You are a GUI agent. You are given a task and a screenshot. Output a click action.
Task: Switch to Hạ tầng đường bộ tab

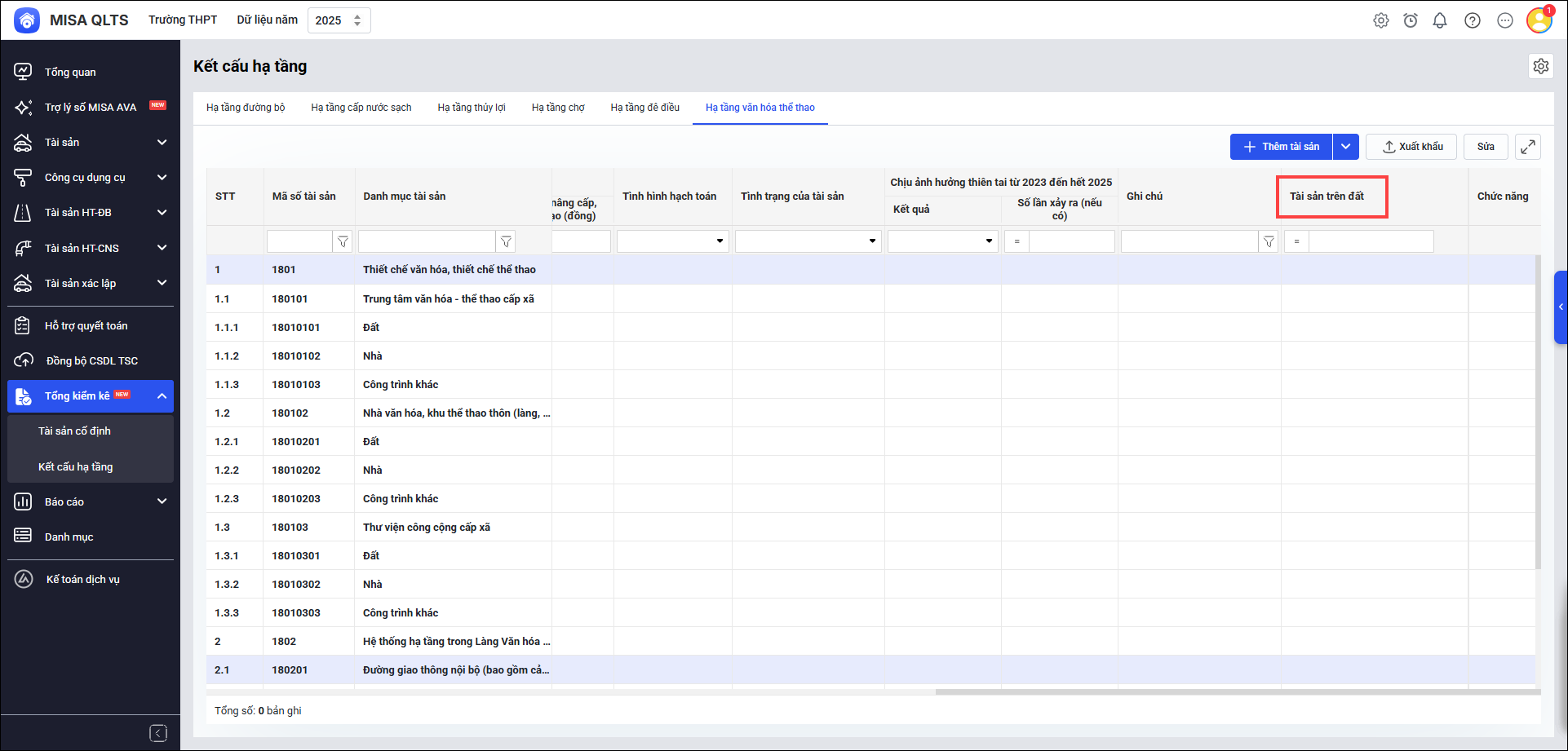[x=246, y=108]
